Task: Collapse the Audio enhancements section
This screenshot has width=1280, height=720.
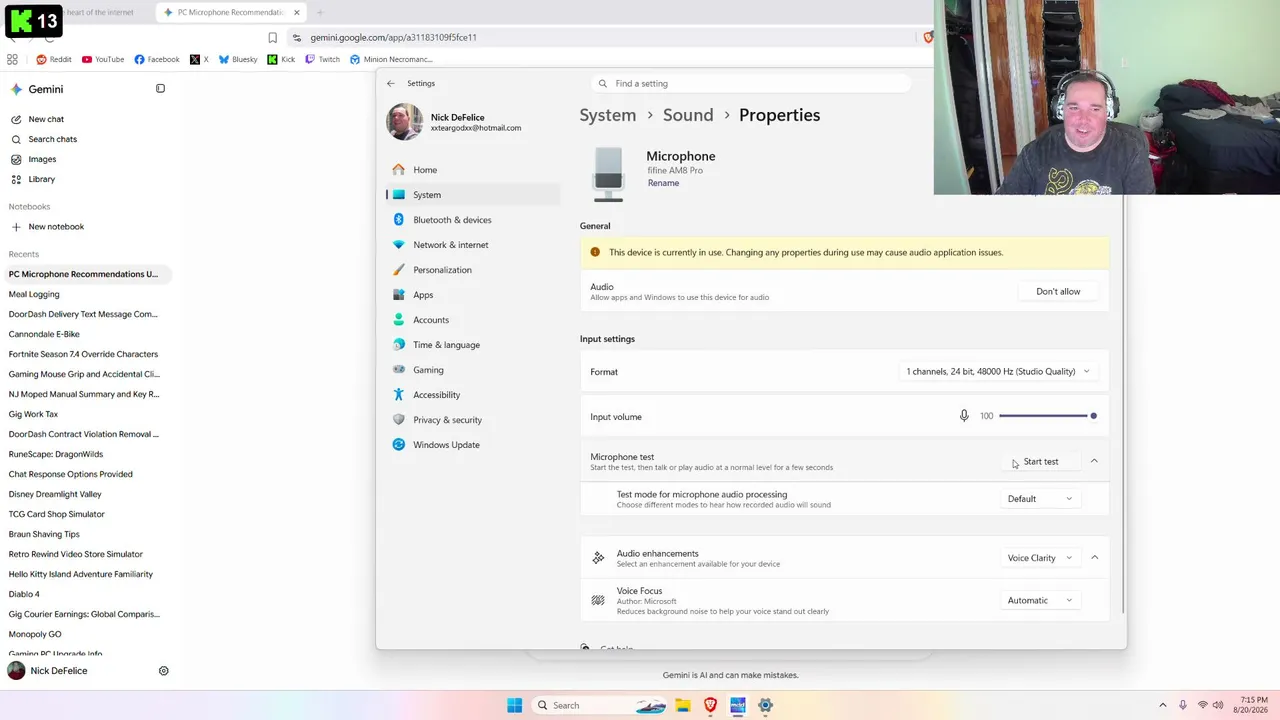Action: [1094, 558]
